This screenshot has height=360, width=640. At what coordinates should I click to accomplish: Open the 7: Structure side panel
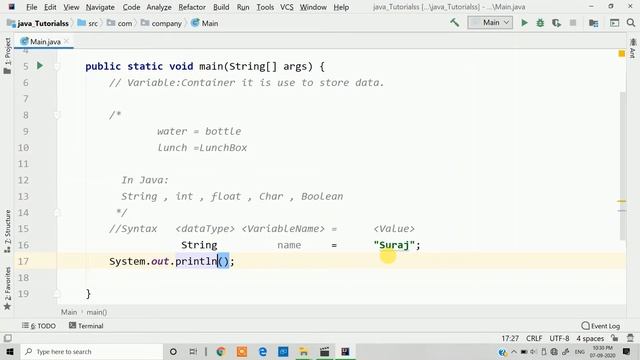click(7, 231)
